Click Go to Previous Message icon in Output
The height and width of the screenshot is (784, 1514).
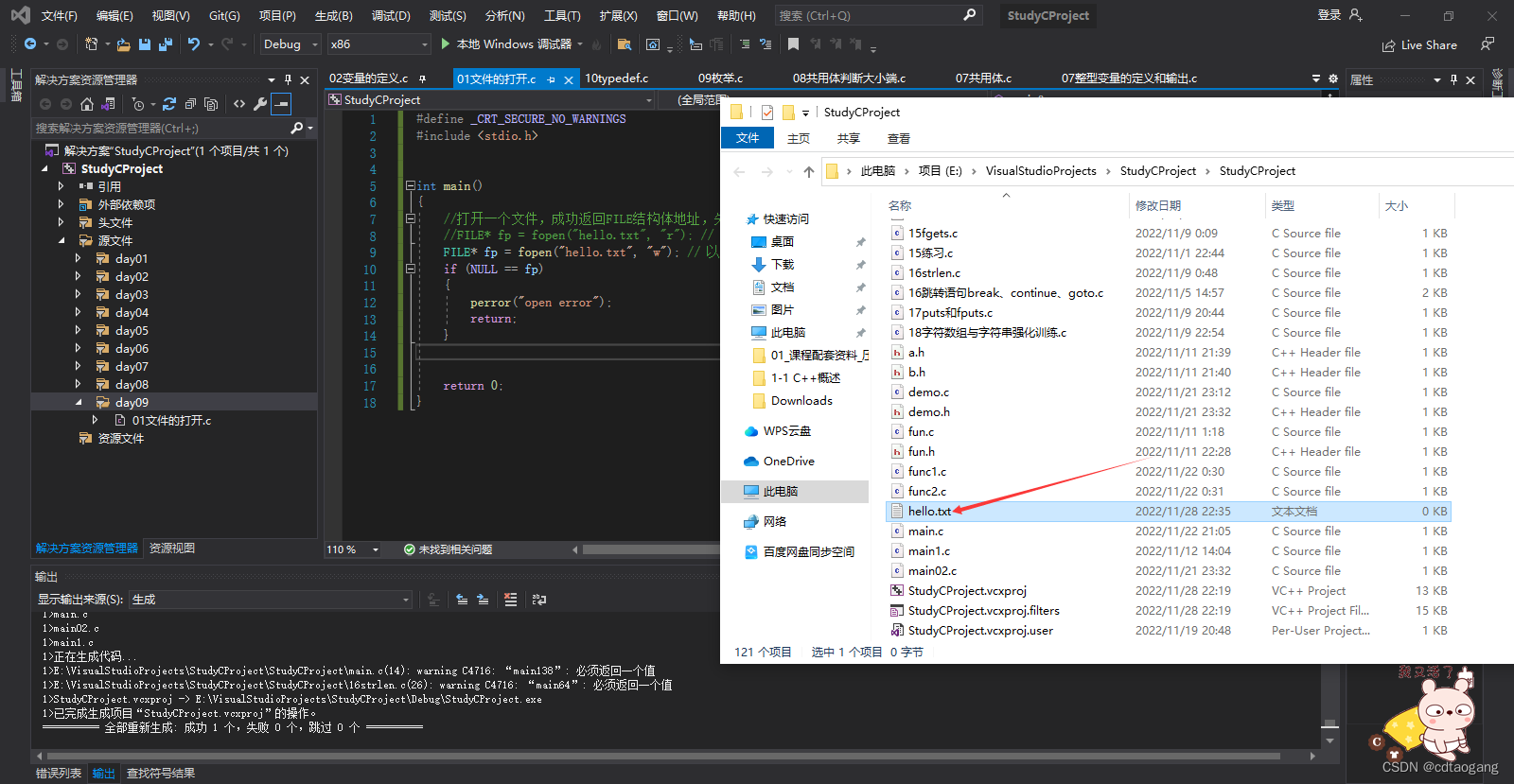(462, 600)
